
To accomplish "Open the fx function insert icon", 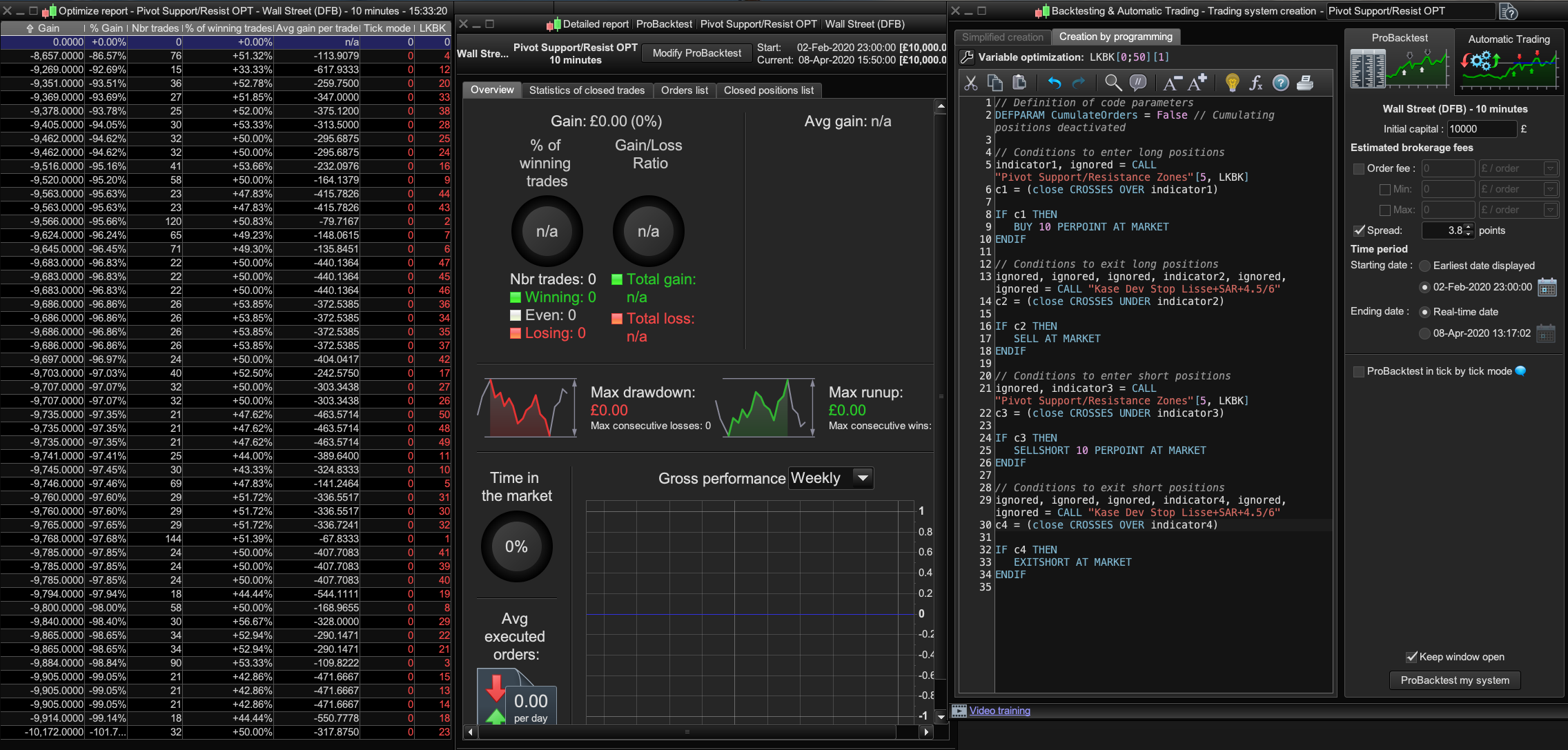I will point(1256,83).
